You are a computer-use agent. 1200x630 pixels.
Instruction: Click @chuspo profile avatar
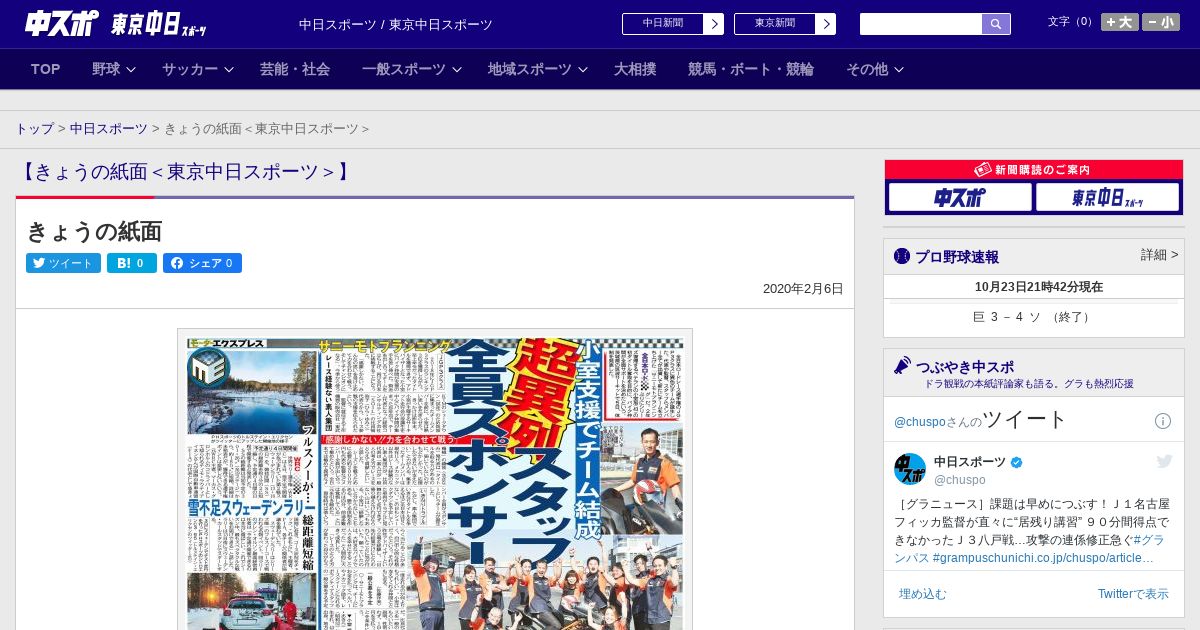click(x=910, y=469)
